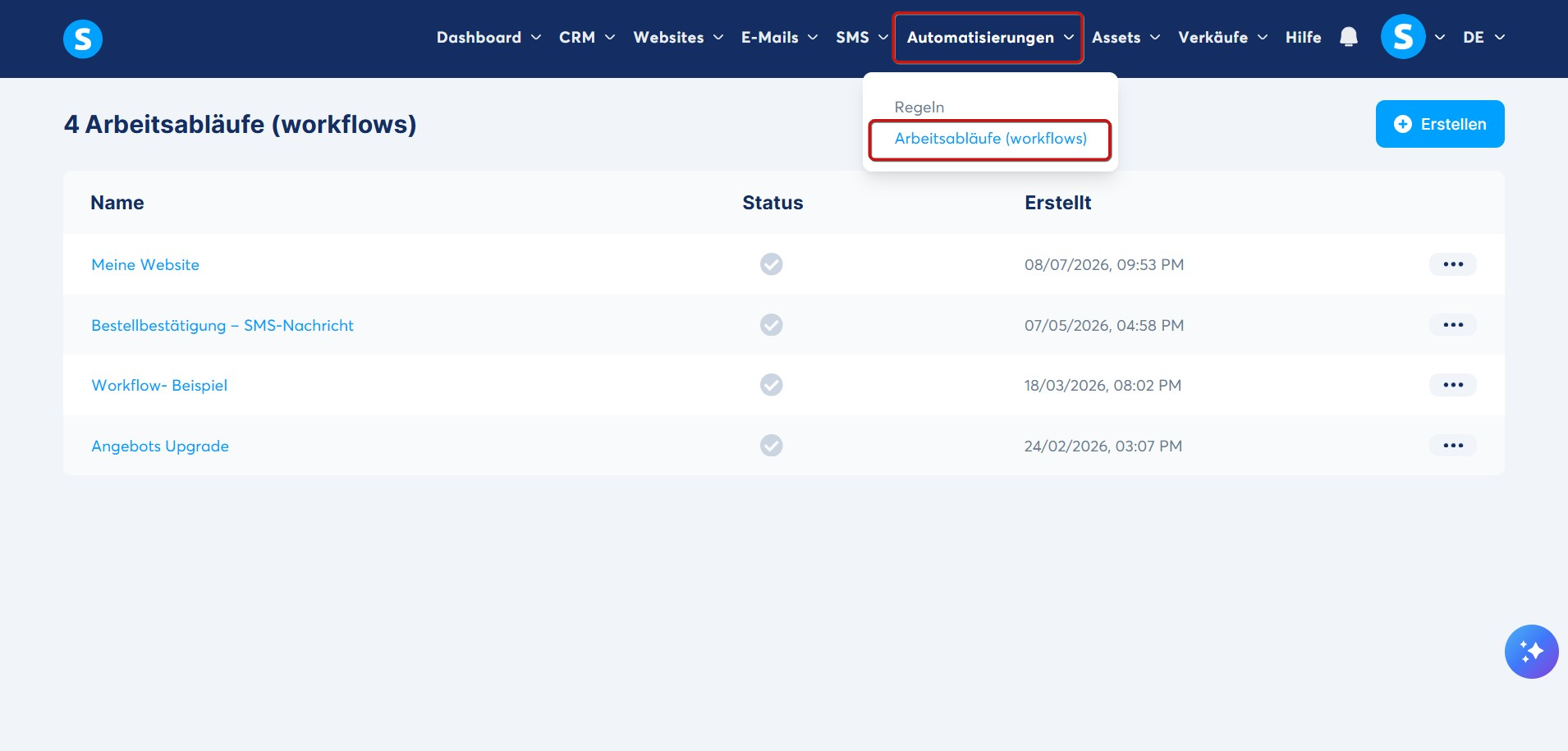Select Regeln from the dropdown
The height and width of the screenshot is (751, 1568).
(919, 107)
